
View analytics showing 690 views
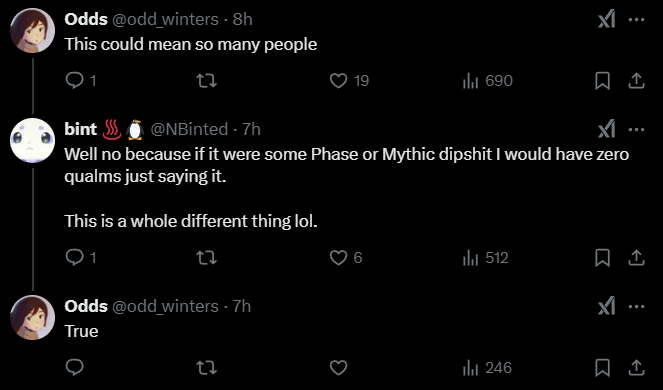[488, 80]
